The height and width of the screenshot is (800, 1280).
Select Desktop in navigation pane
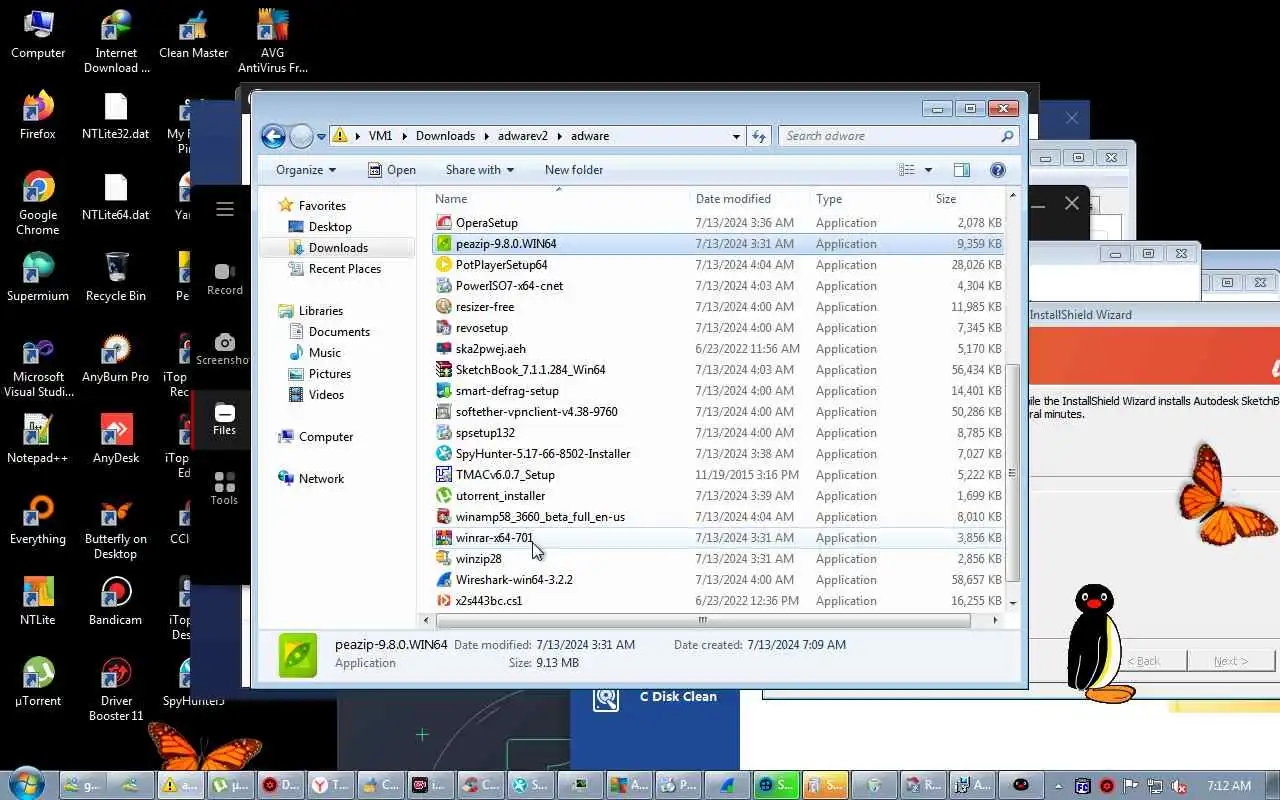coord(330,227)
